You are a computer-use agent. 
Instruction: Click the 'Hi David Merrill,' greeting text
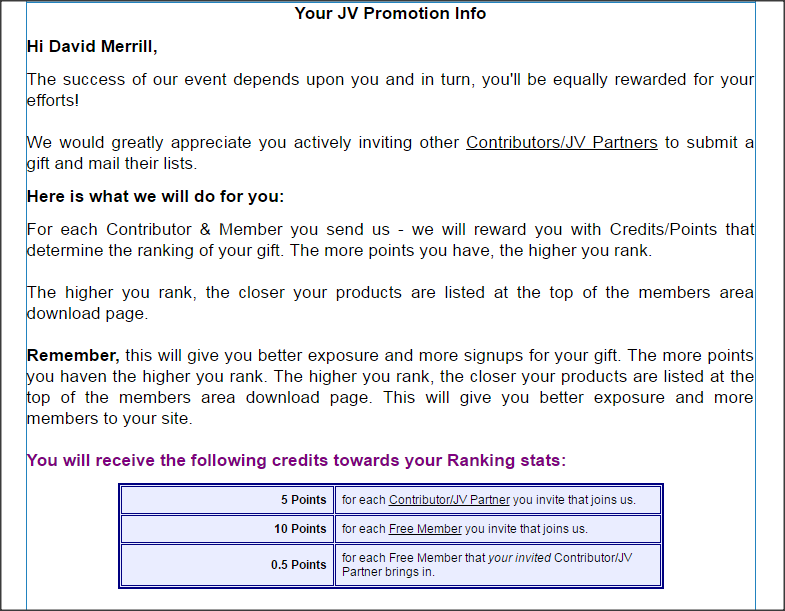92,47
